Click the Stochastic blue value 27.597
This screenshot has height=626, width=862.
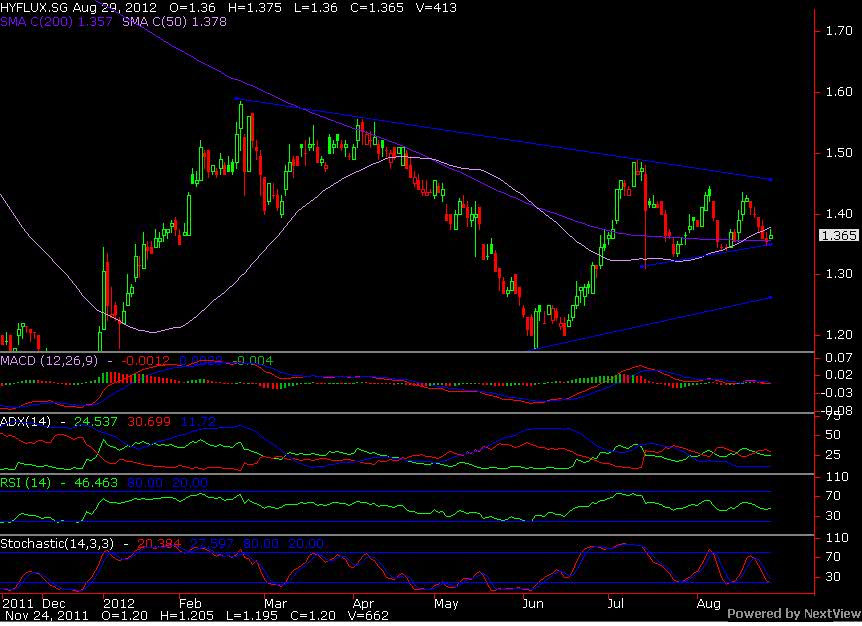(212, 544)
